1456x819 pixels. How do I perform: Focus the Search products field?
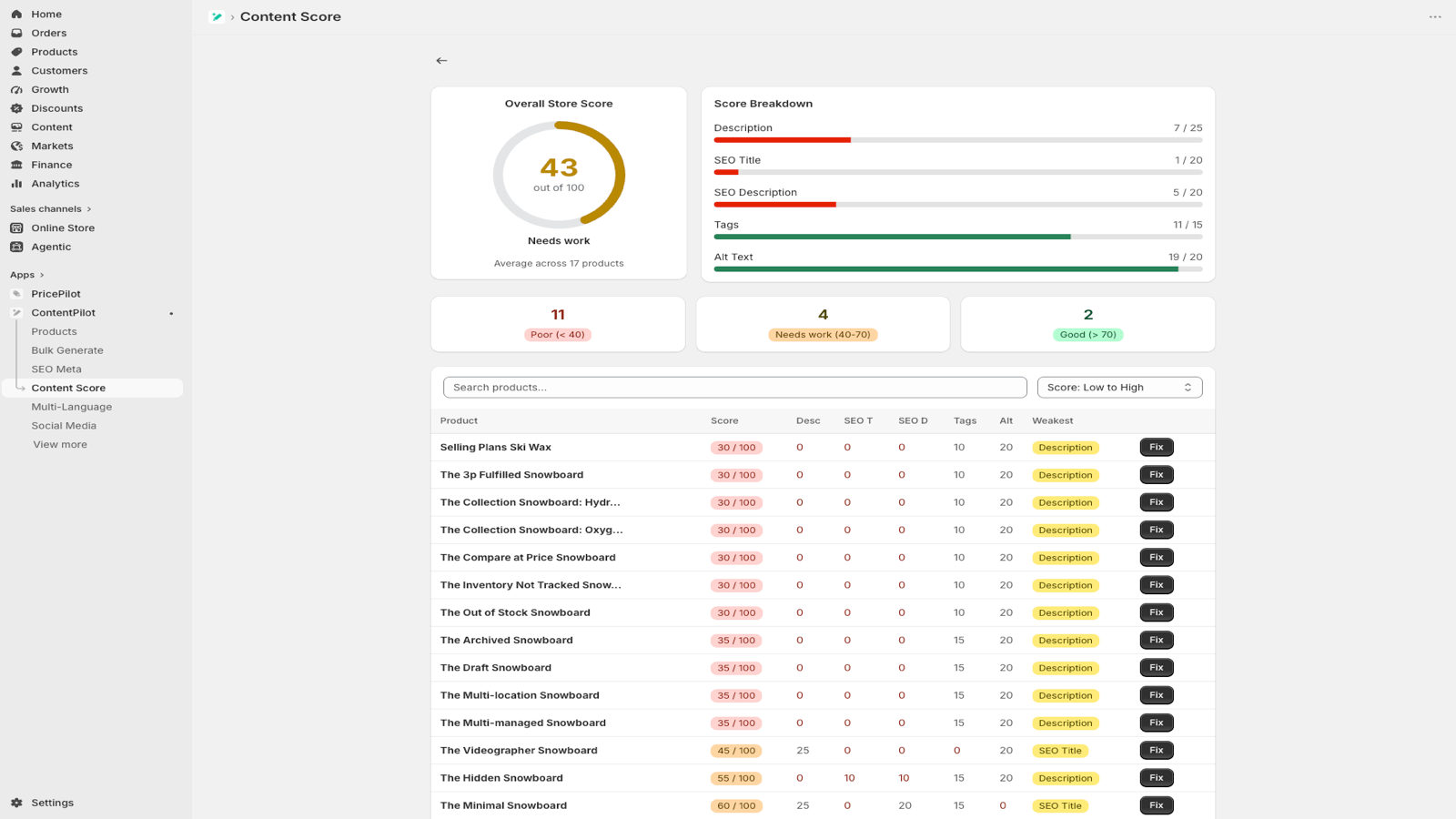tap(734, 387)
